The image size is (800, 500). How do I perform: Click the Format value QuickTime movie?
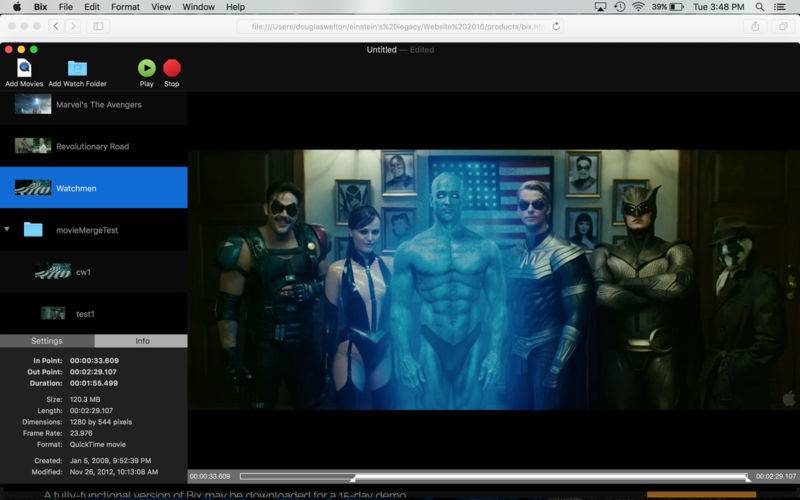(x=98, y=444)
